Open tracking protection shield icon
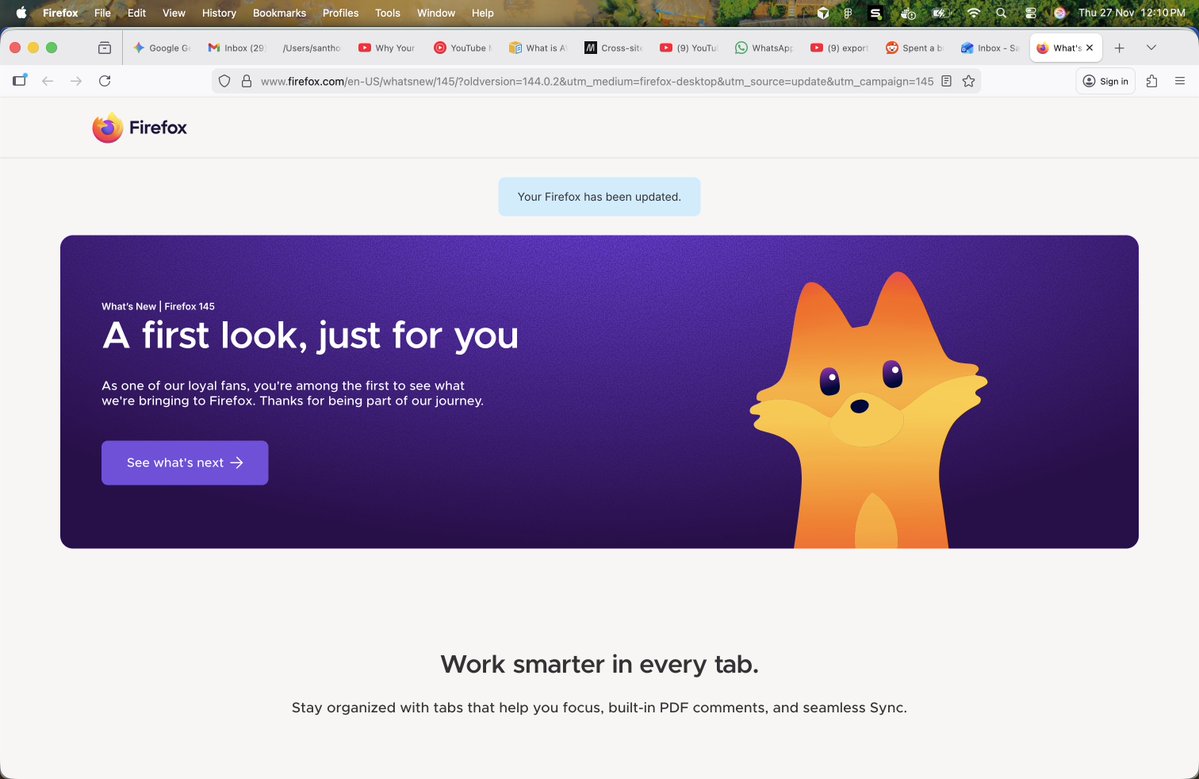This screenshot has height=779, width=1199. tap(224, 81)
